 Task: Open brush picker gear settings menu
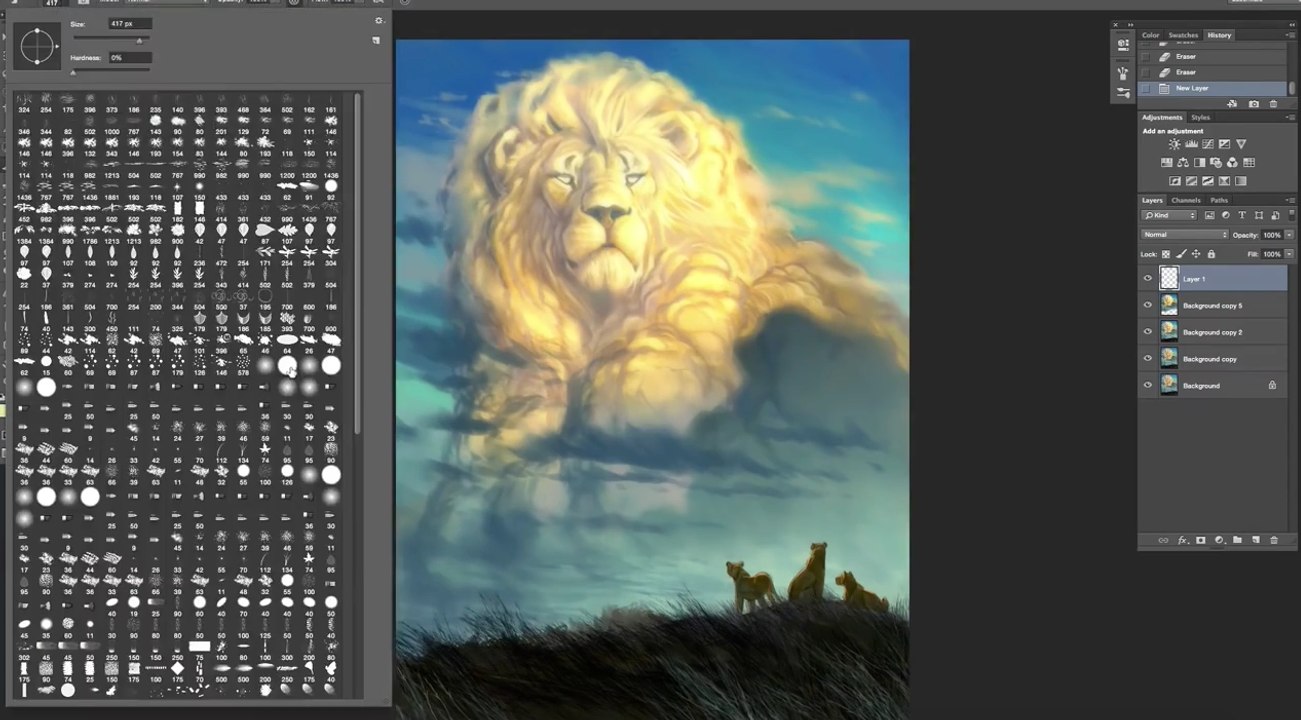click(378, 21)
